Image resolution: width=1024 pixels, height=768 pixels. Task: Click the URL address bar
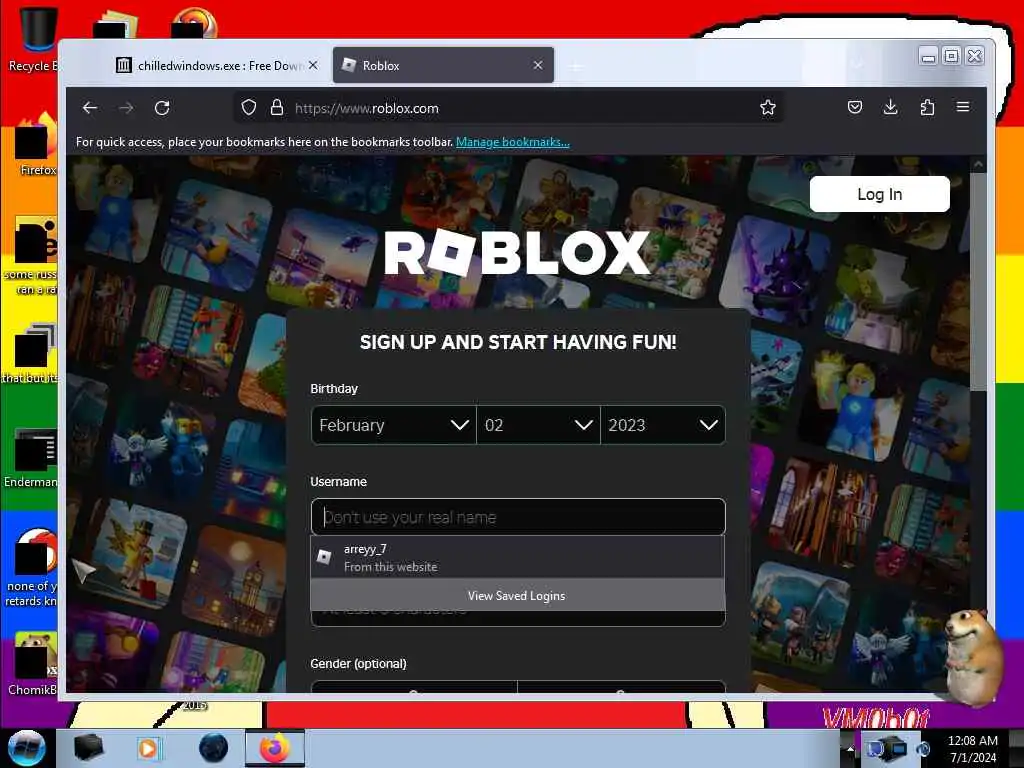(509, 108)
